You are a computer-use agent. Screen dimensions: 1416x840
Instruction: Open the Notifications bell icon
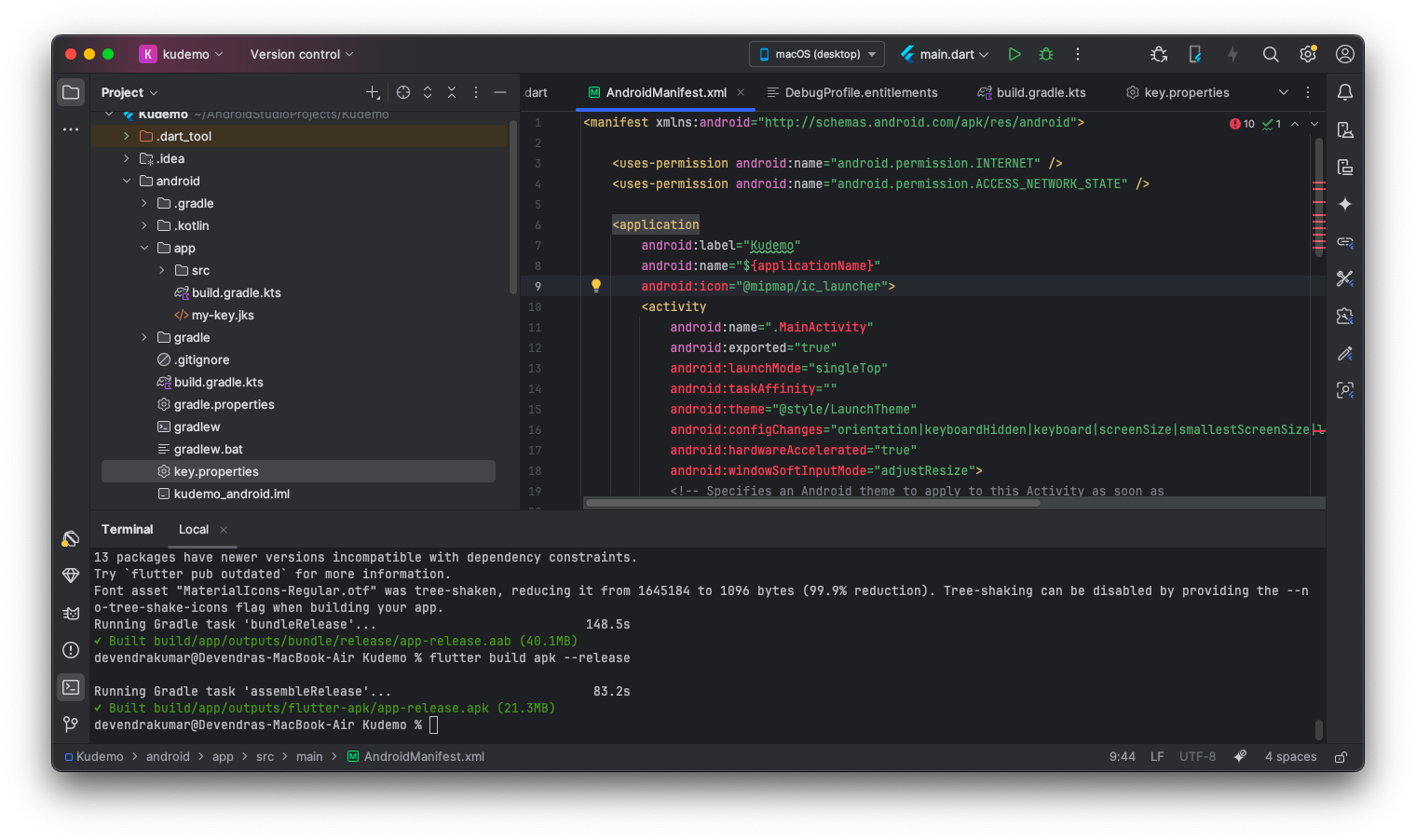tap(1345, 92)
